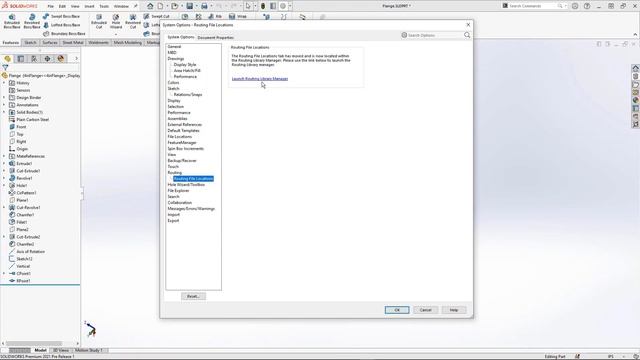Viewport: 640px width, 360px height.
Task: Click the SOLIDWORKS Resources home icon in the task pane
Action: coord(636,68)
